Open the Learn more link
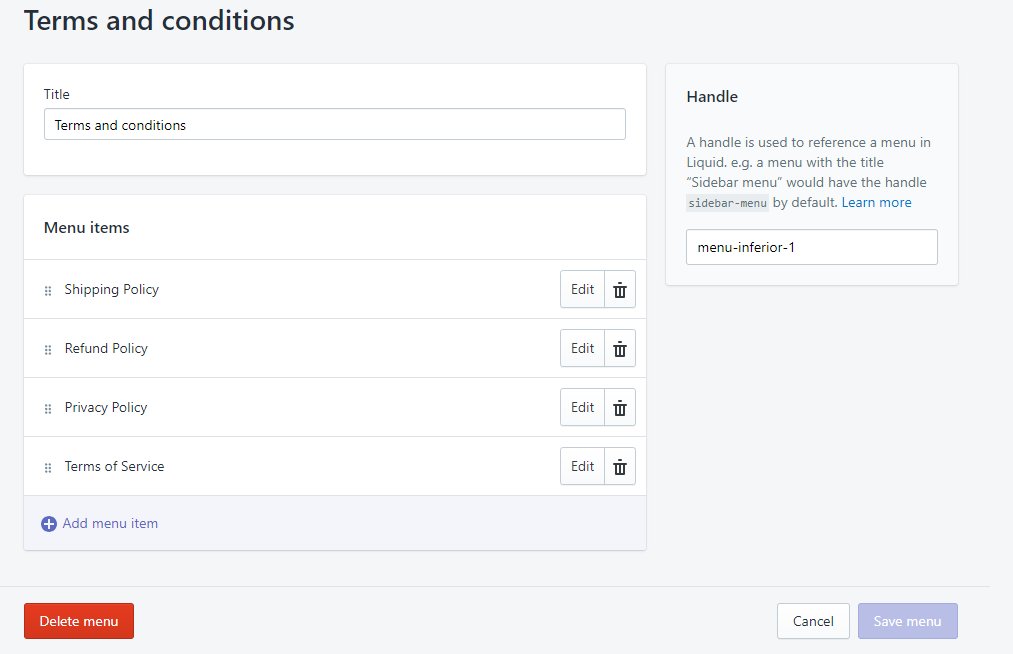Screen dimensions: 1013x654 [876, 203]
